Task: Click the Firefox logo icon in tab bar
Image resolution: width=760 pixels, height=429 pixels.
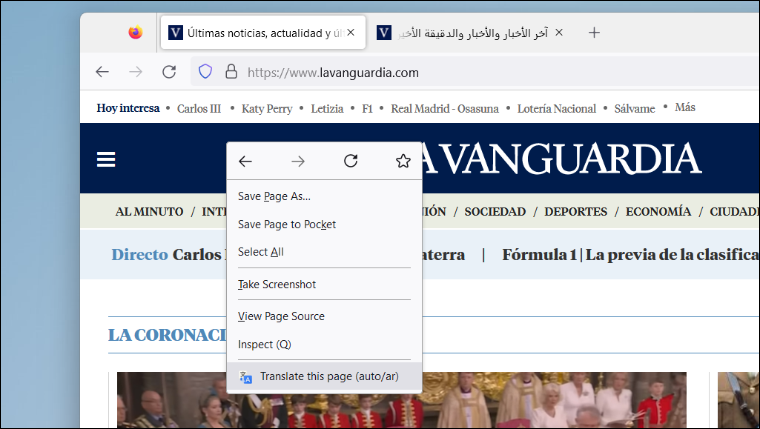Action: coord(136,32)
